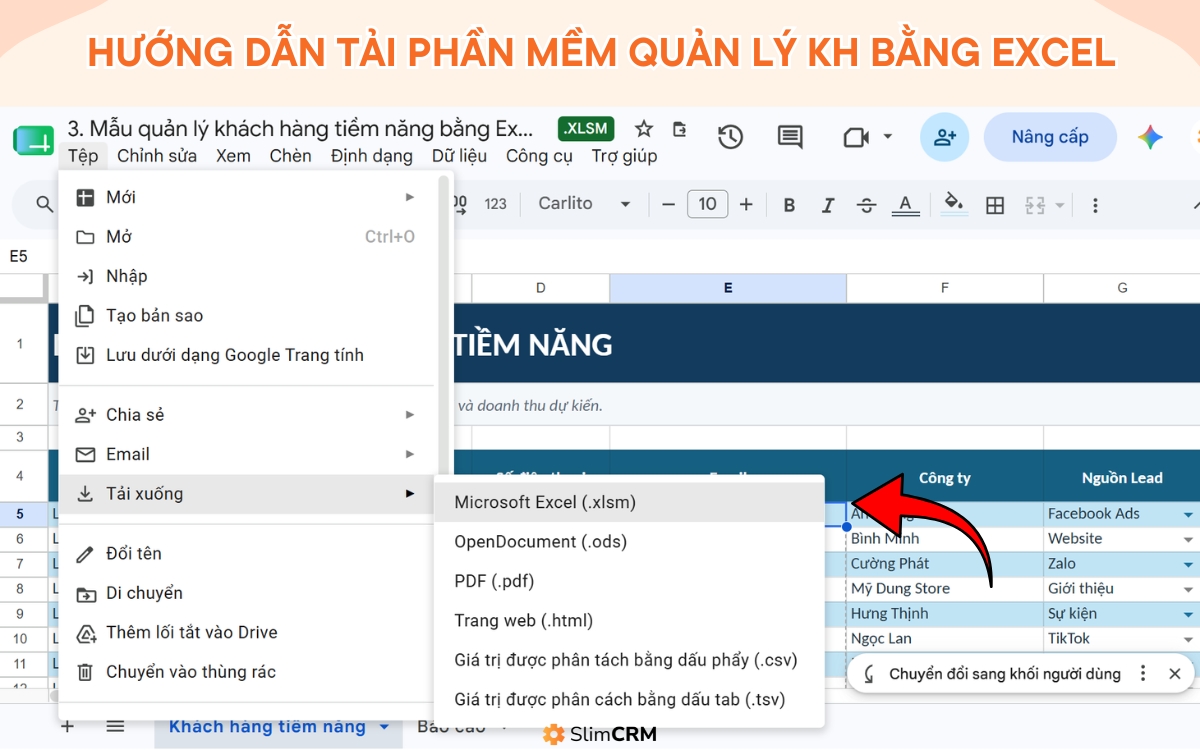Open the merge cells dropdown arrow
Screen dimensions: 1200x750
1060,205
